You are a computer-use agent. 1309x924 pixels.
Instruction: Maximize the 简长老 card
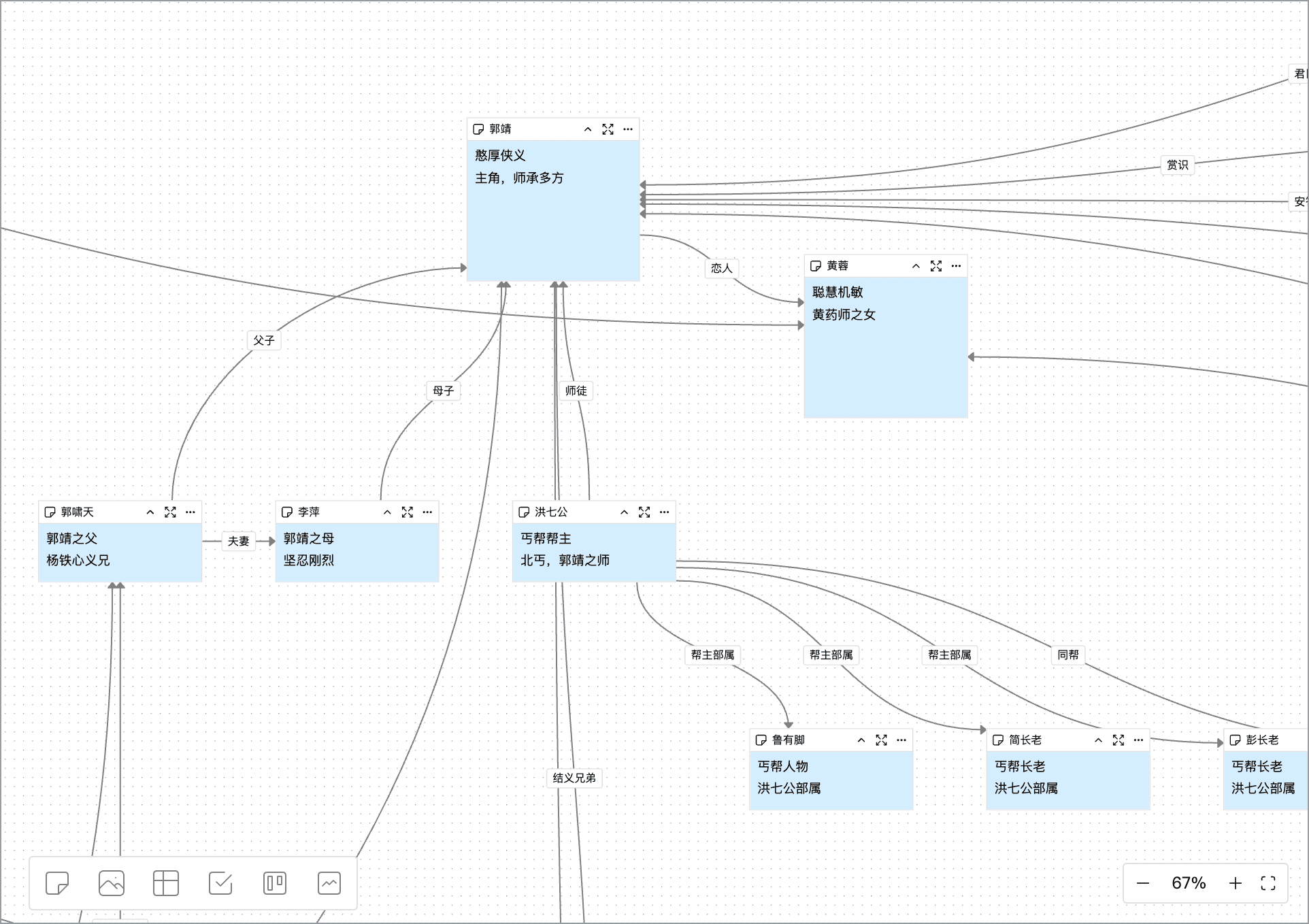tap(1119, 740)
